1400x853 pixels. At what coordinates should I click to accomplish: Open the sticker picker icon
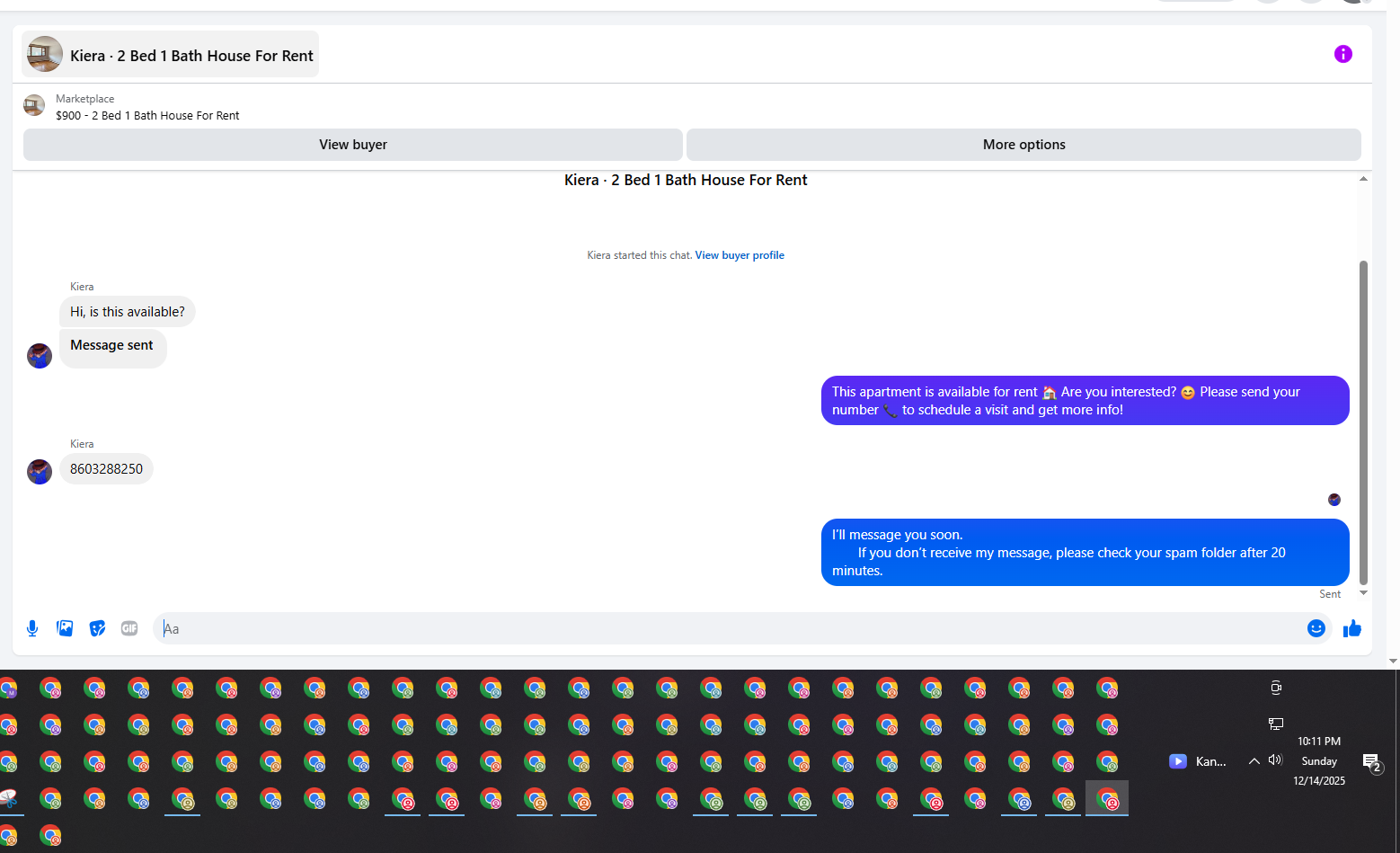[97, 628]
